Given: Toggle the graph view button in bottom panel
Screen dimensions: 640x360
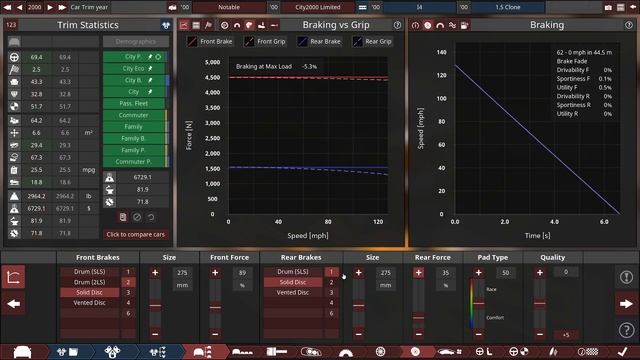Looking at the screenshot, I should tap(13, 277).
